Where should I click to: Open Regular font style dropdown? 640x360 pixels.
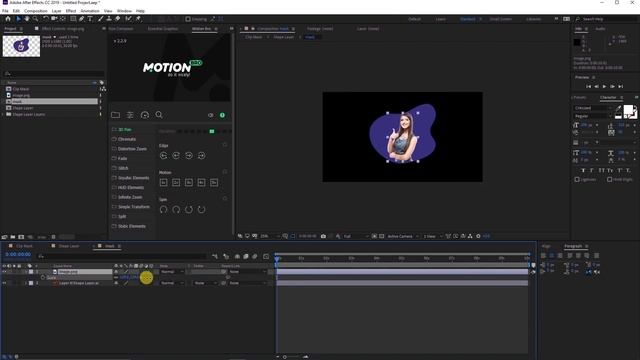593,116
